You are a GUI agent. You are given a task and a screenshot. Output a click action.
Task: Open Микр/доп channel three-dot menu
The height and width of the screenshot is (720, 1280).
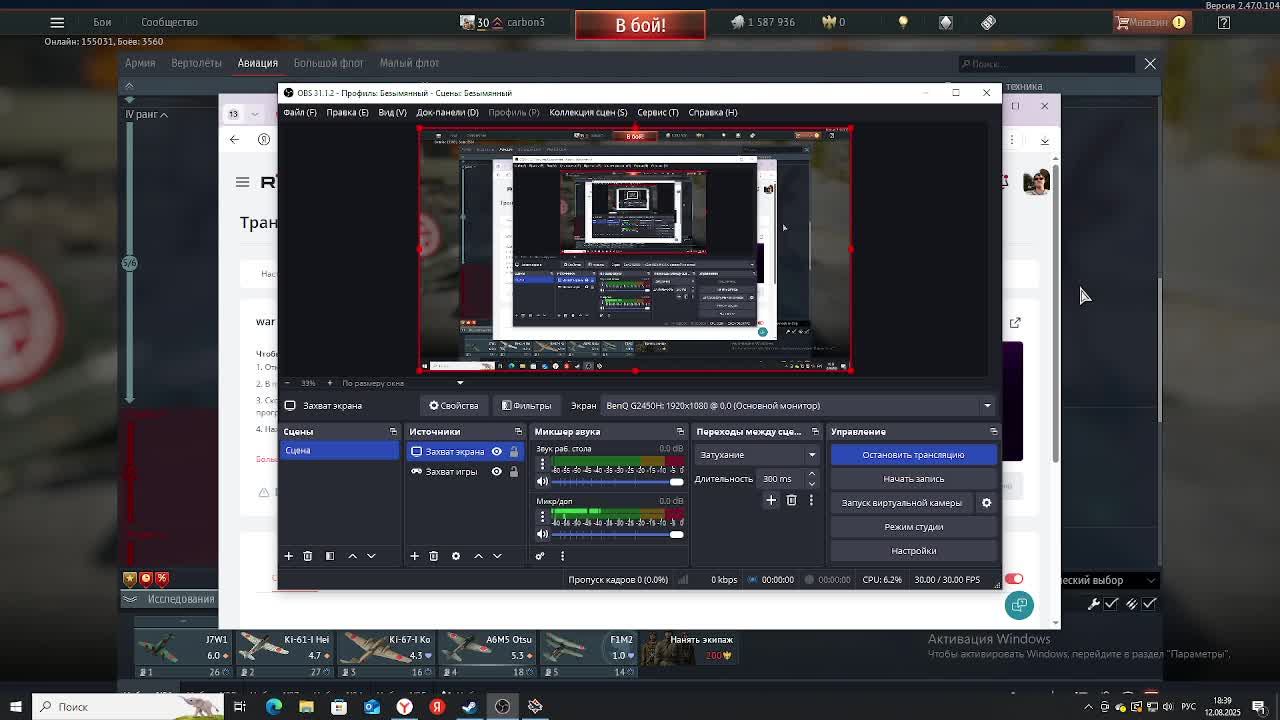point(543,517)
